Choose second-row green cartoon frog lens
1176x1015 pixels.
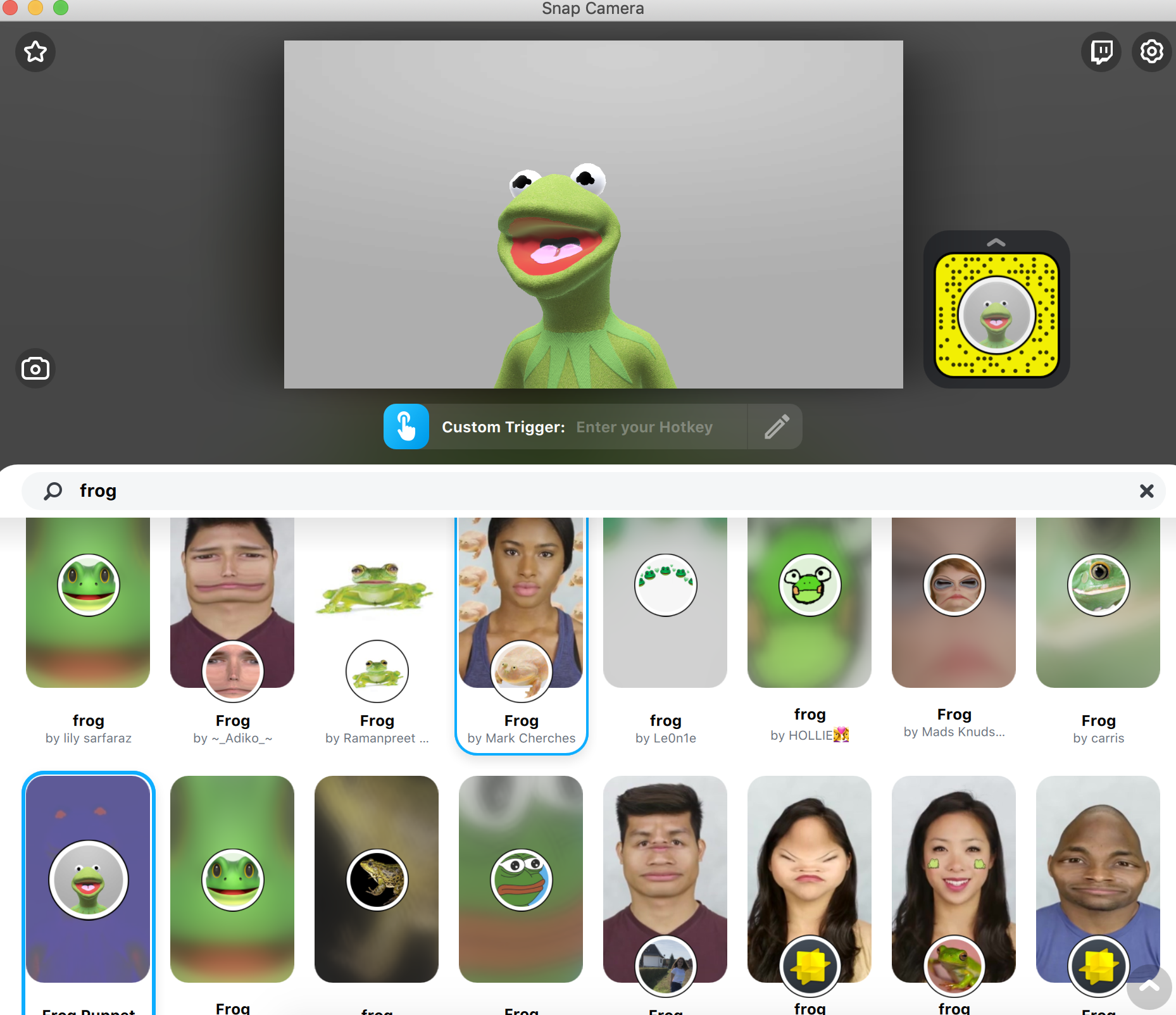pos(232,880)
